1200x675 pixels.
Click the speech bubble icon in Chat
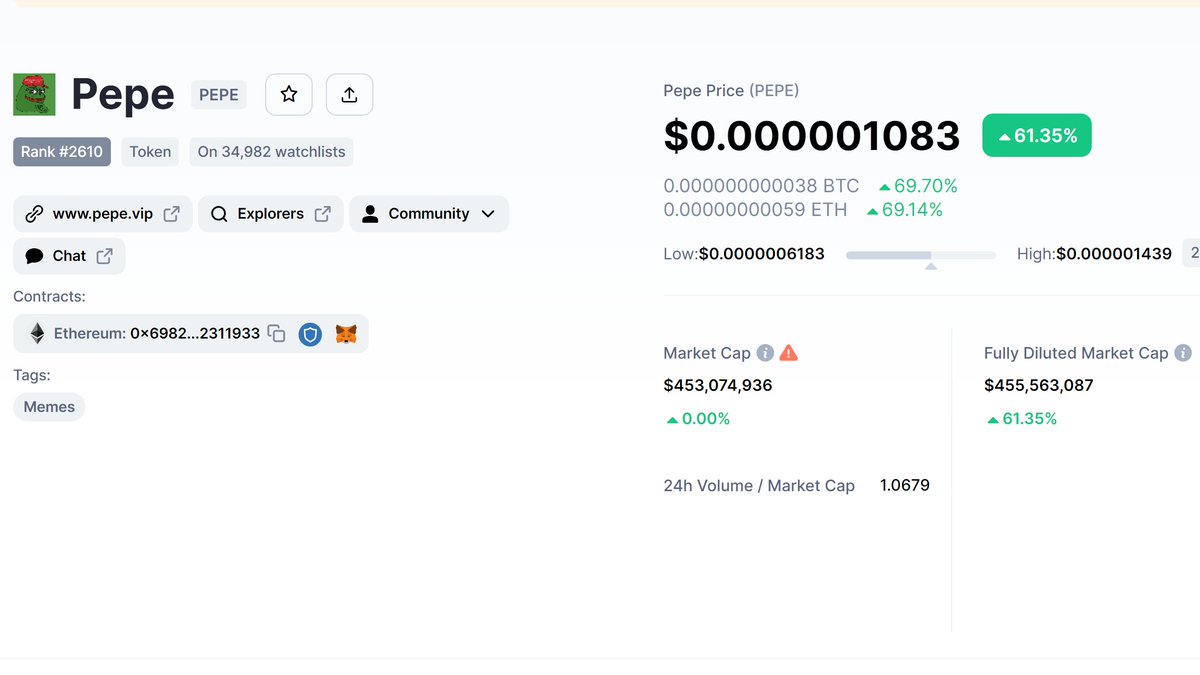34,256
